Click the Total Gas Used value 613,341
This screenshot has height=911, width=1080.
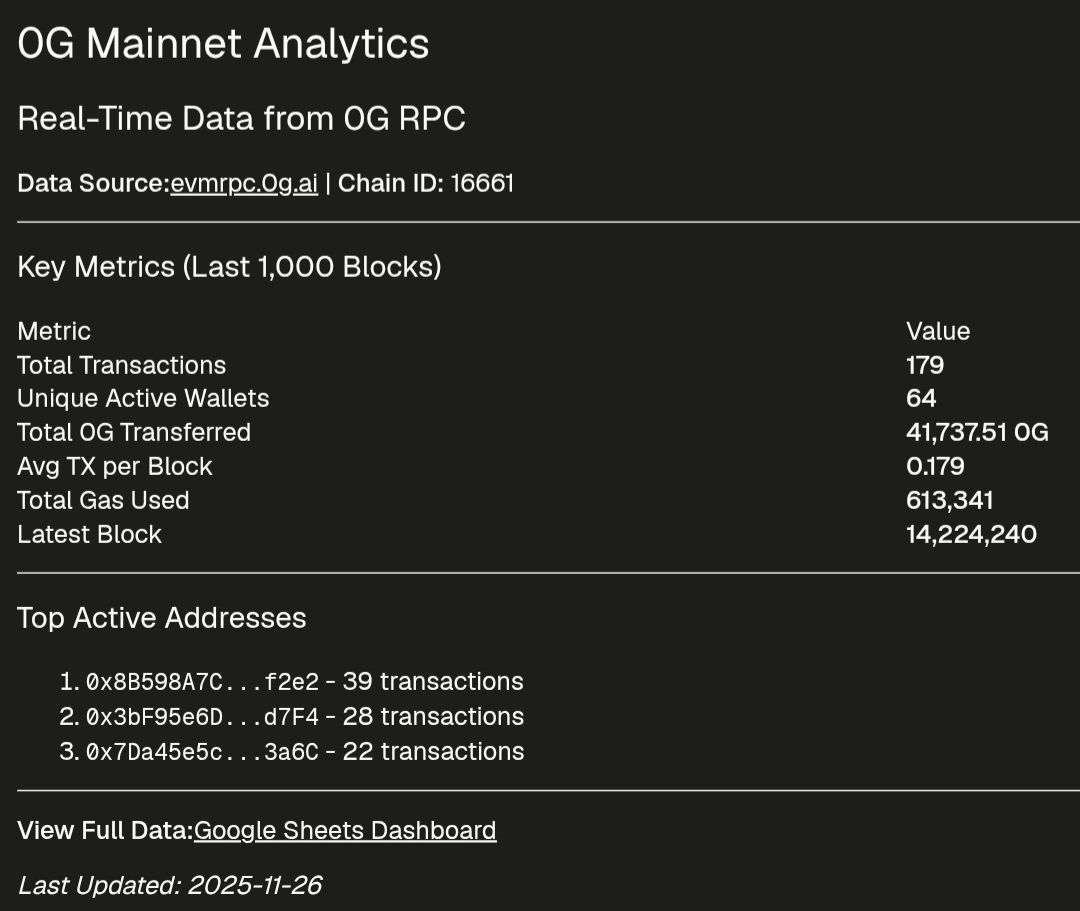[950, 500]
